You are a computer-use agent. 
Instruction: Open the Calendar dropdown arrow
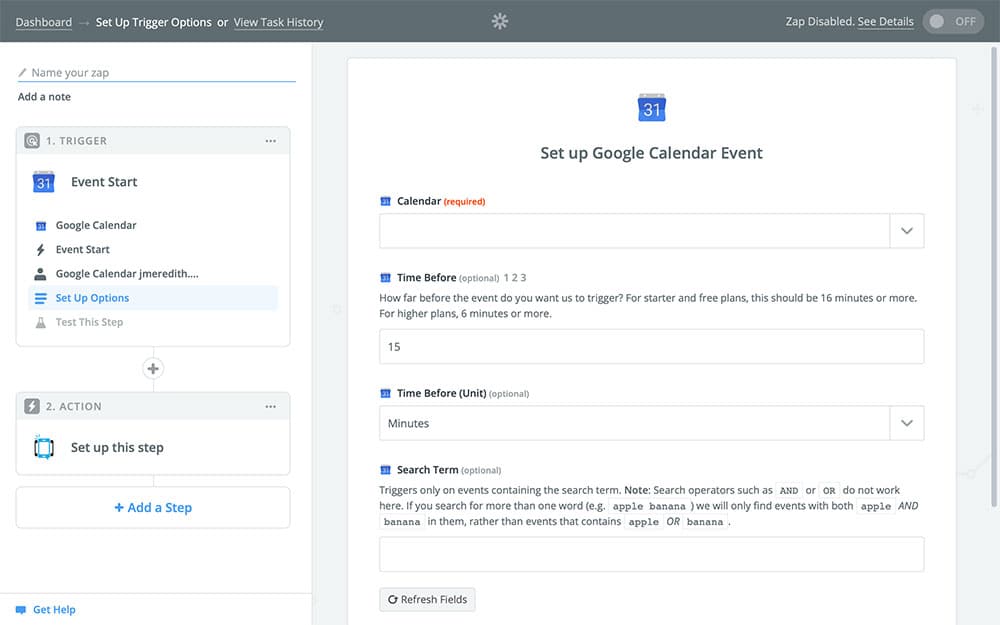coord(906,230)
